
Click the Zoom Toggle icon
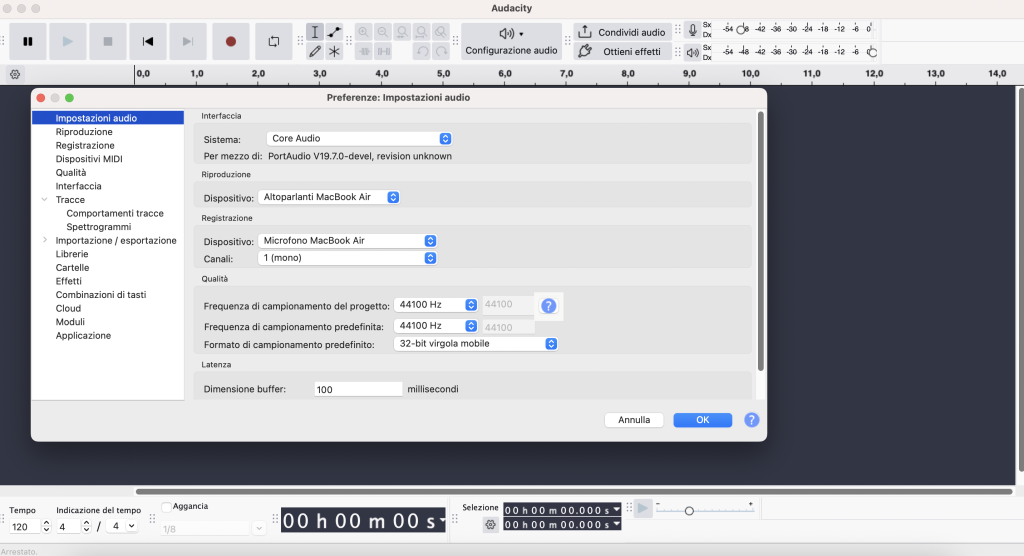tap(441, 32)
